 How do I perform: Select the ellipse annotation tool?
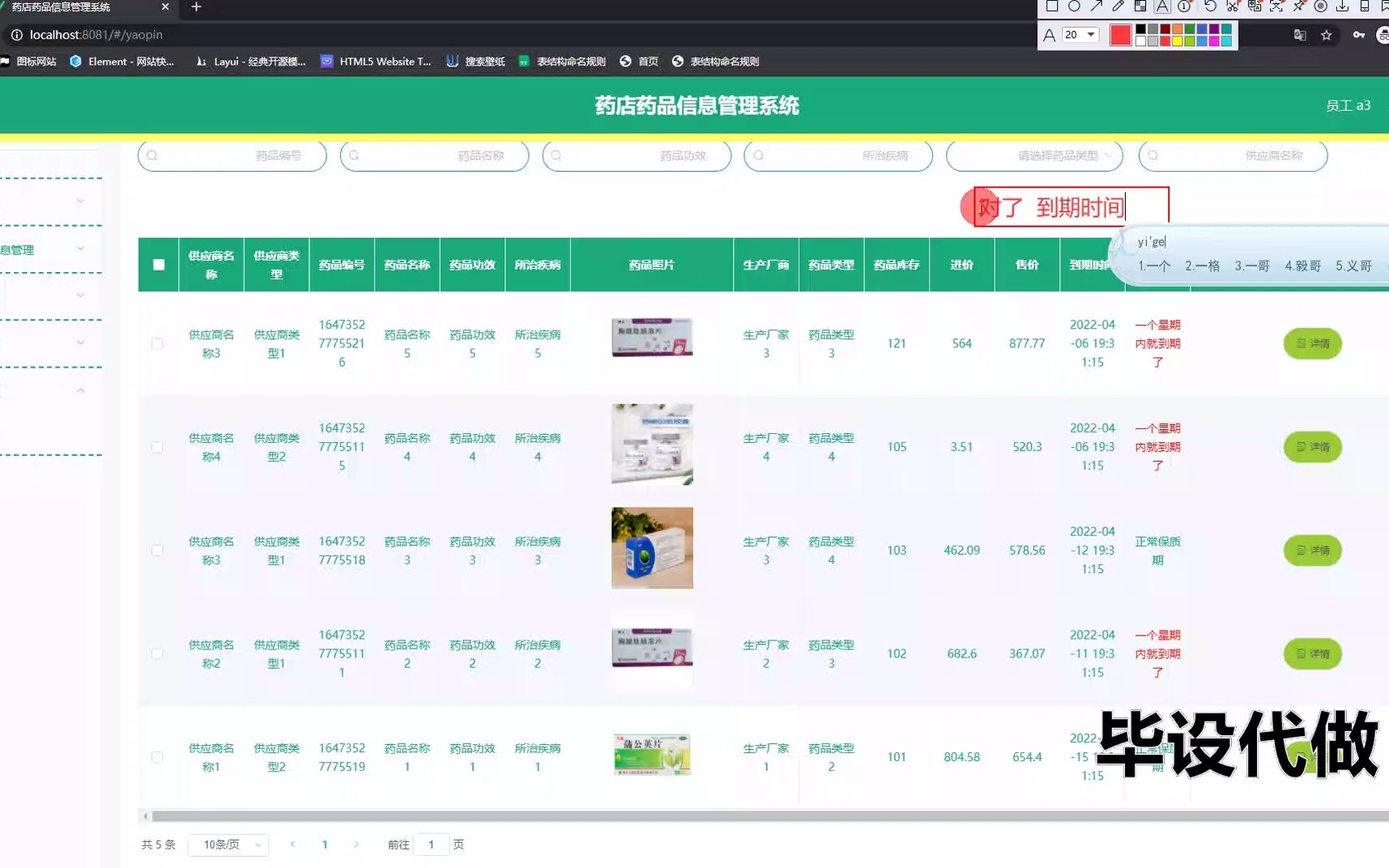click(1074, 6)
